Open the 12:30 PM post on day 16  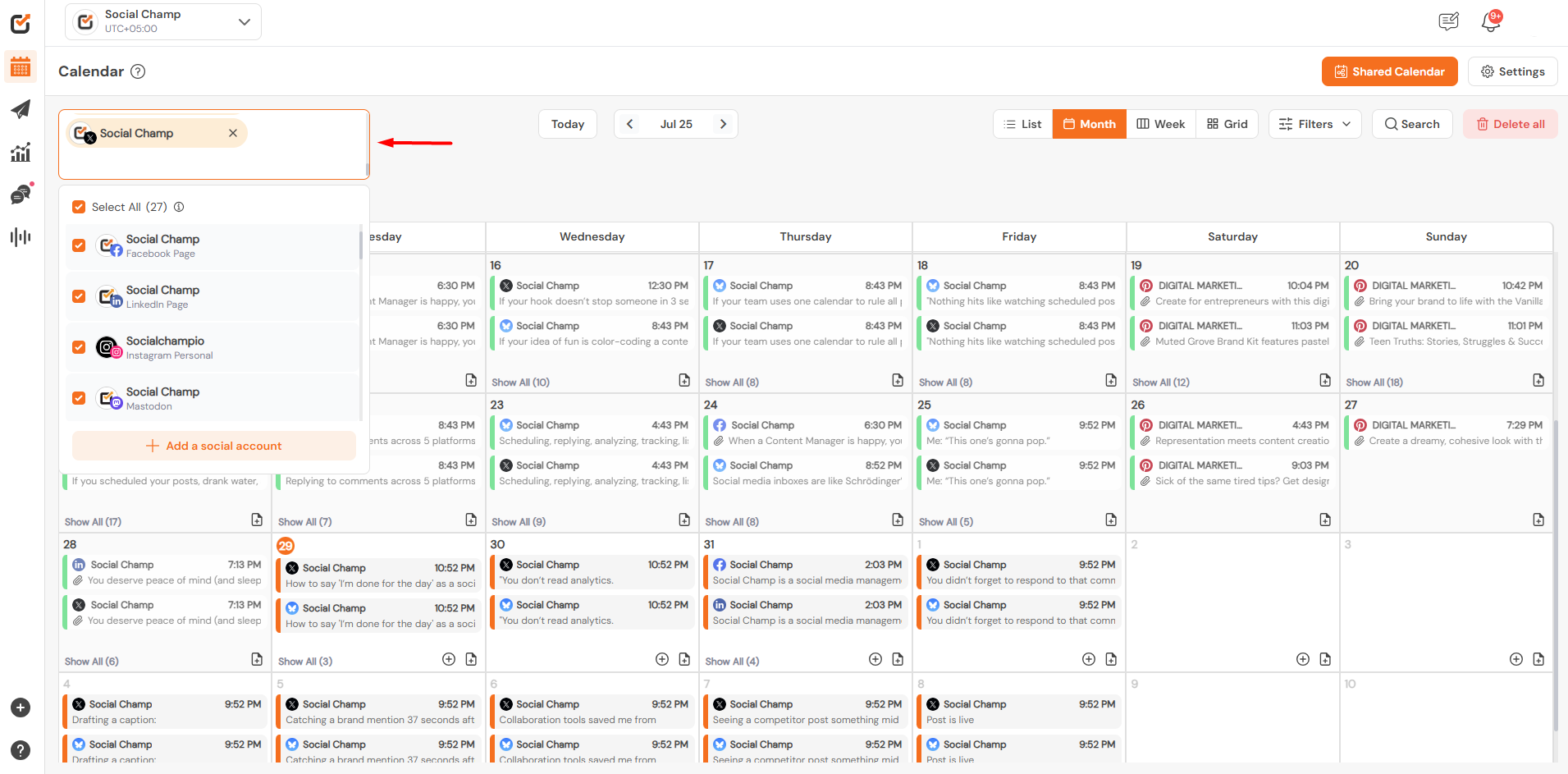(592, 293)
